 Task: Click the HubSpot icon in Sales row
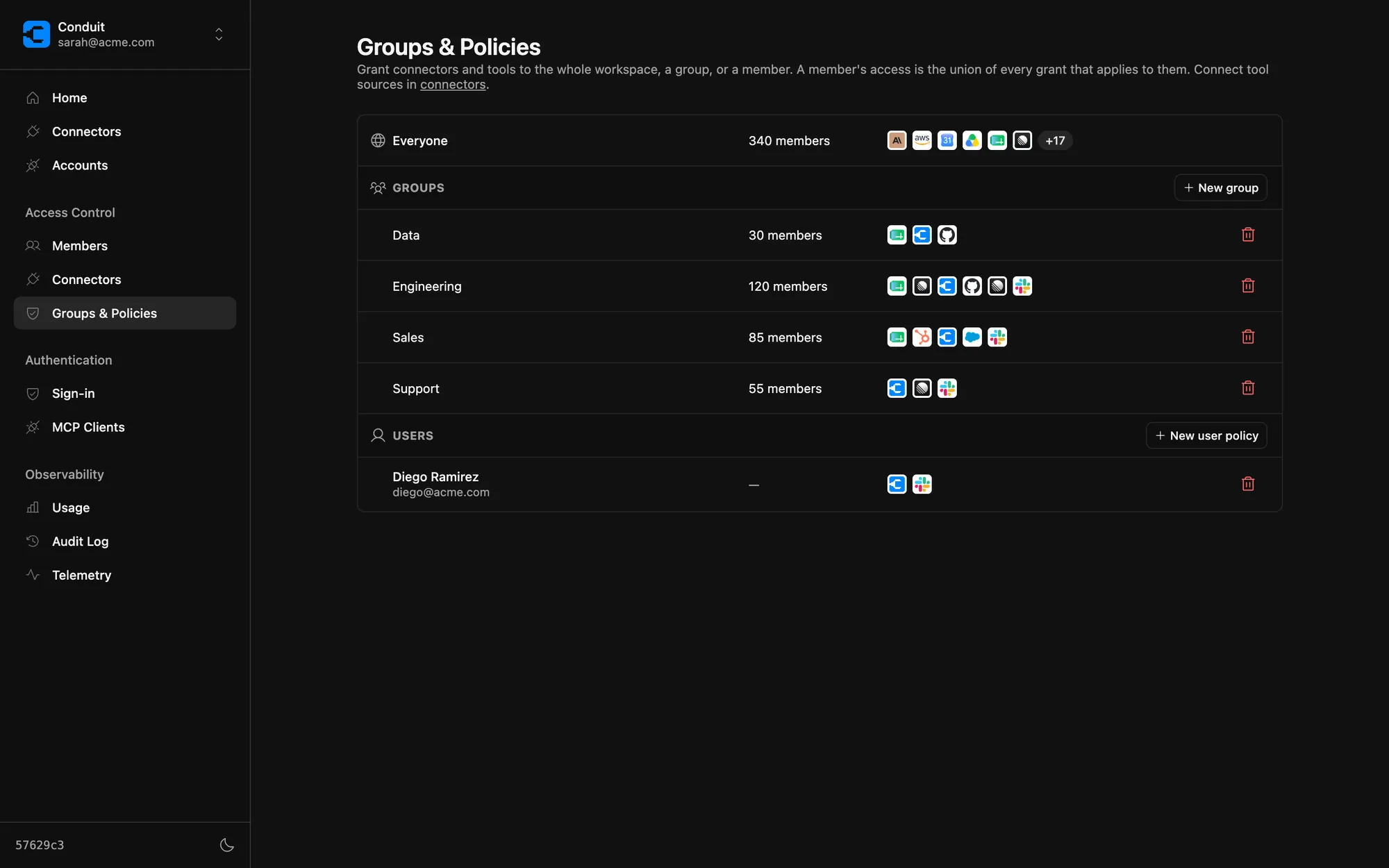[x=922, y=337]
